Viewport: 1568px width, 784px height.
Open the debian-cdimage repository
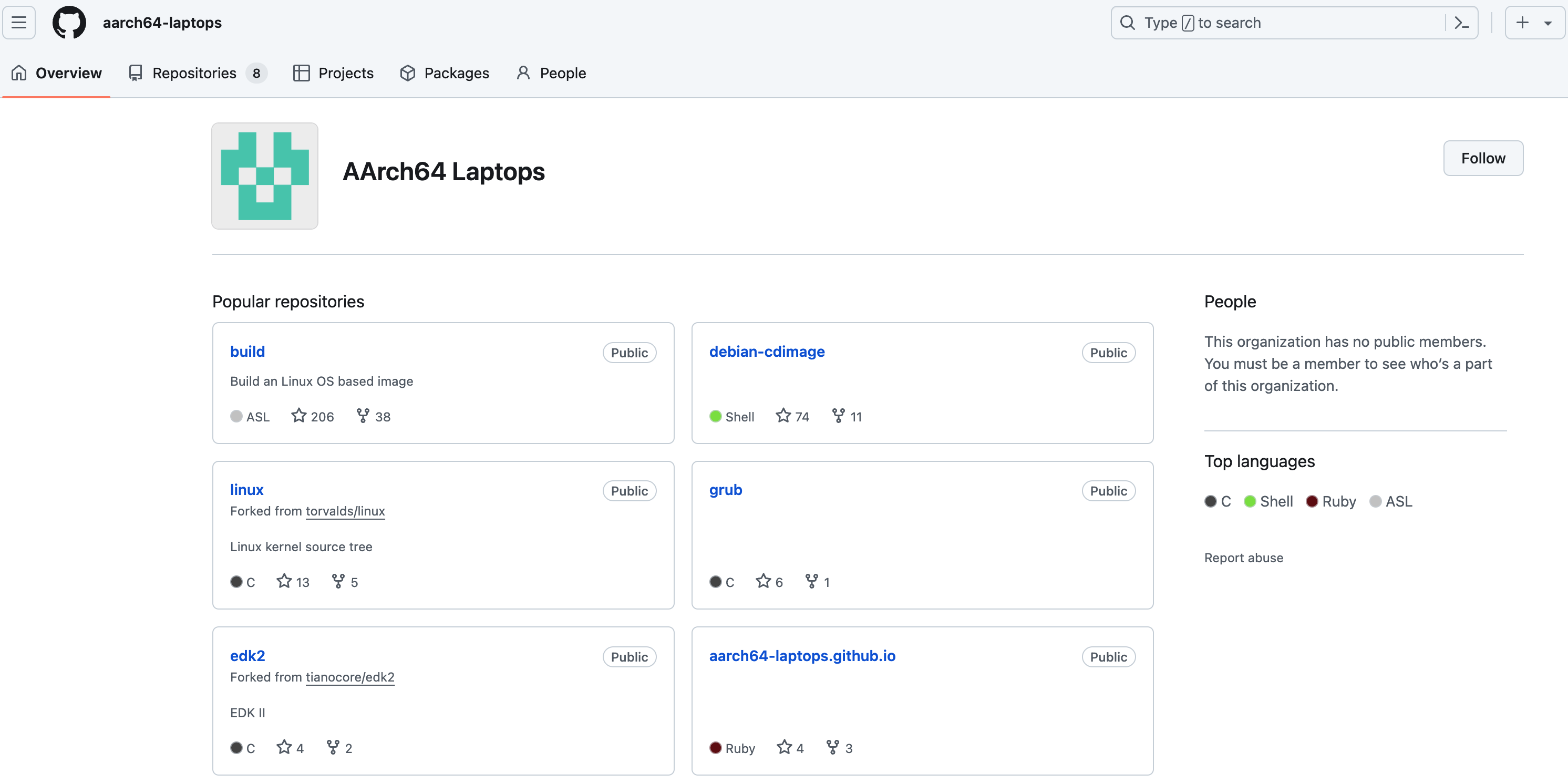[x=766, y=351]
